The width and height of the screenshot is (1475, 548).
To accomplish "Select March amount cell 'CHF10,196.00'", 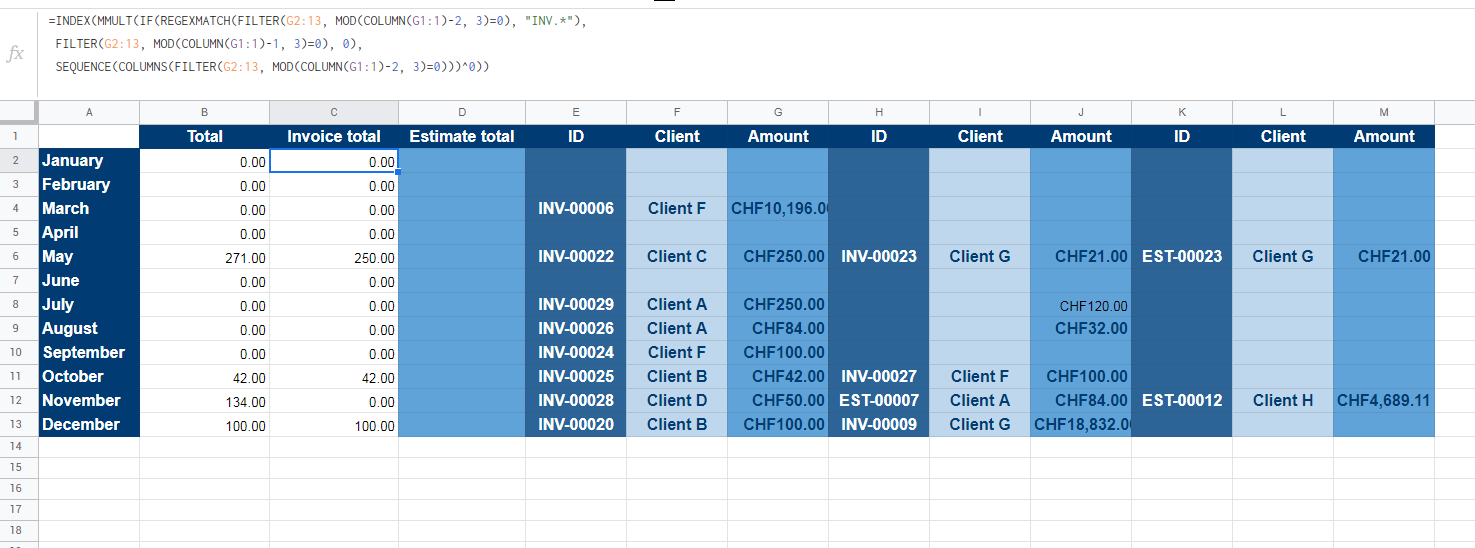I will pyautogui.click(x=778, y=208).
